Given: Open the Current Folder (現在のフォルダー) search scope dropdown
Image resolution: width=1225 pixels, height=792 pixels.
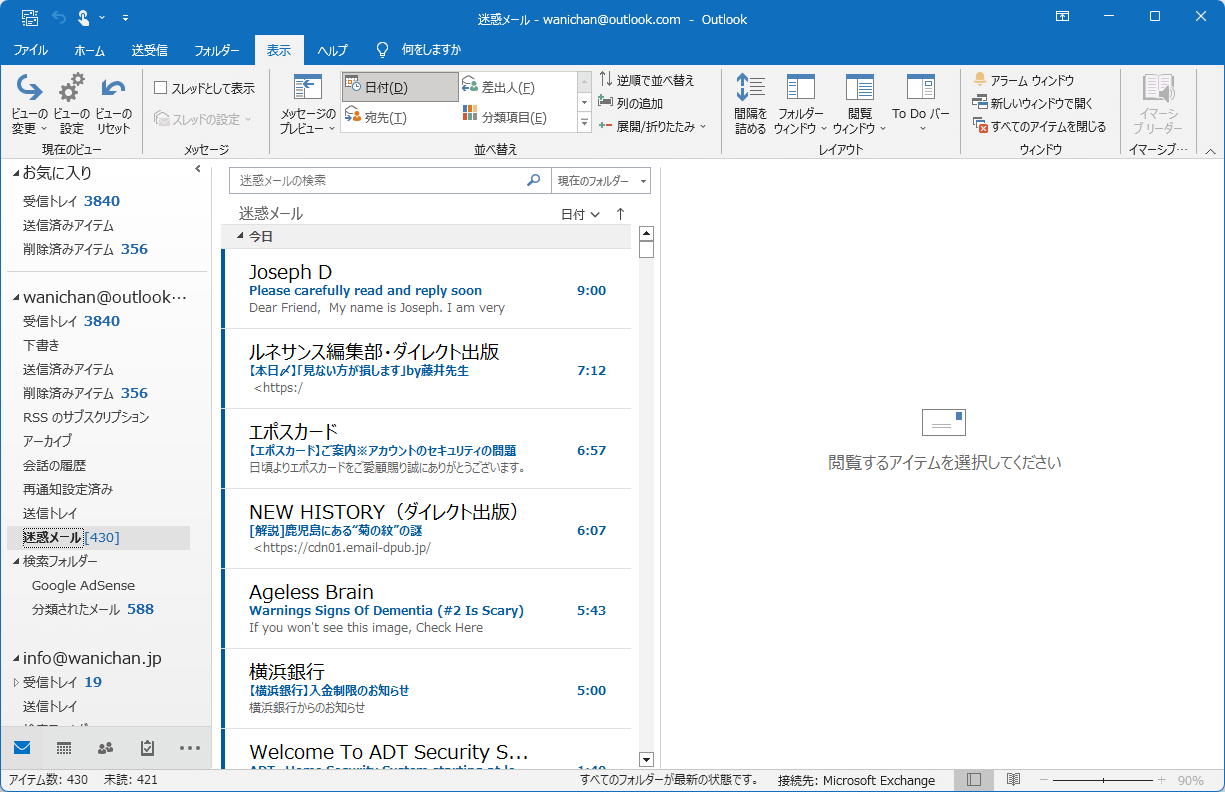Looking at the screenshot, I should coord(601,181).
